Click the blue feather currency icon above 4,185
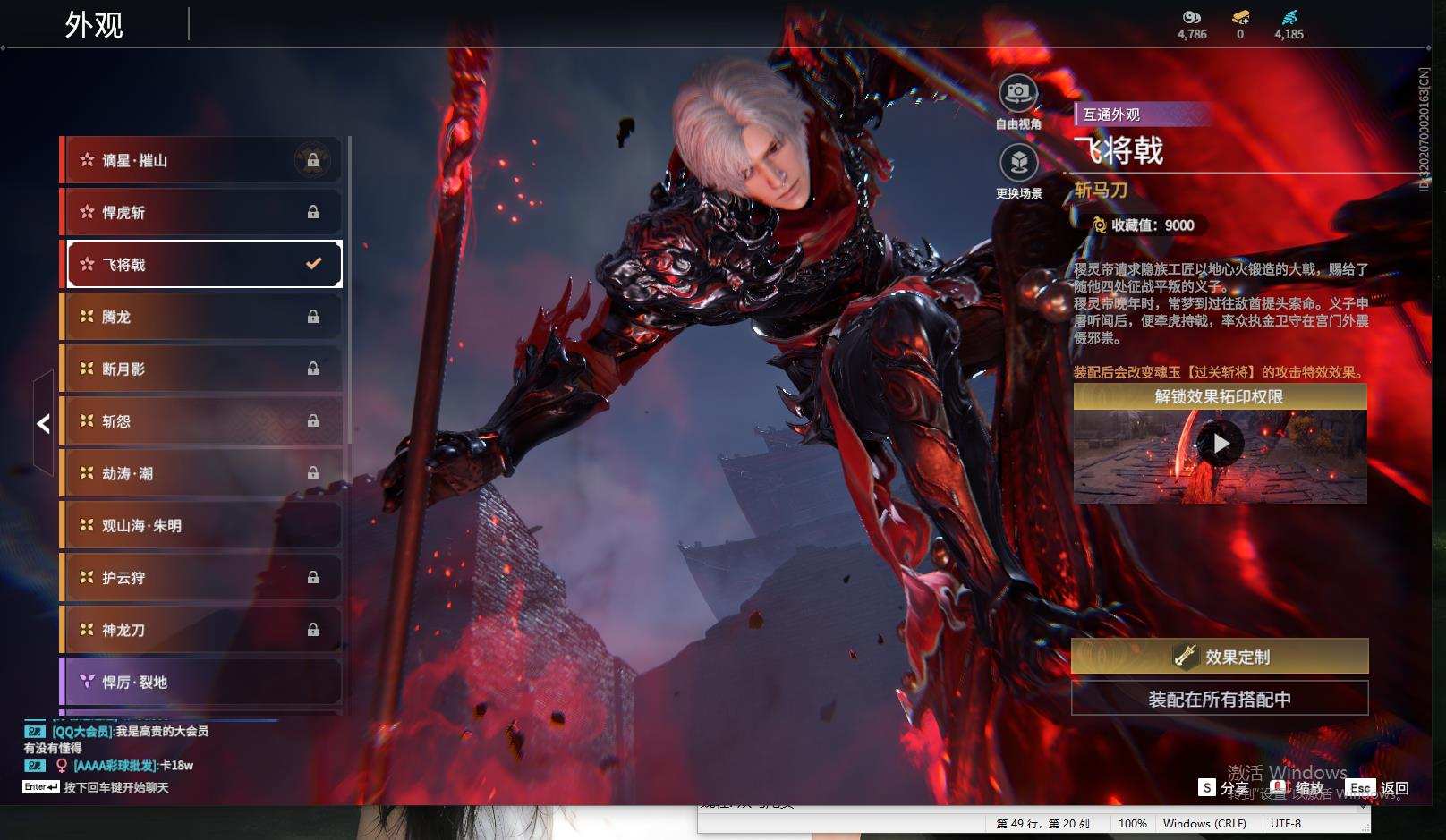Image resolution: width=1446 pixels, height=840 pixels. [x=1289, y=17]
